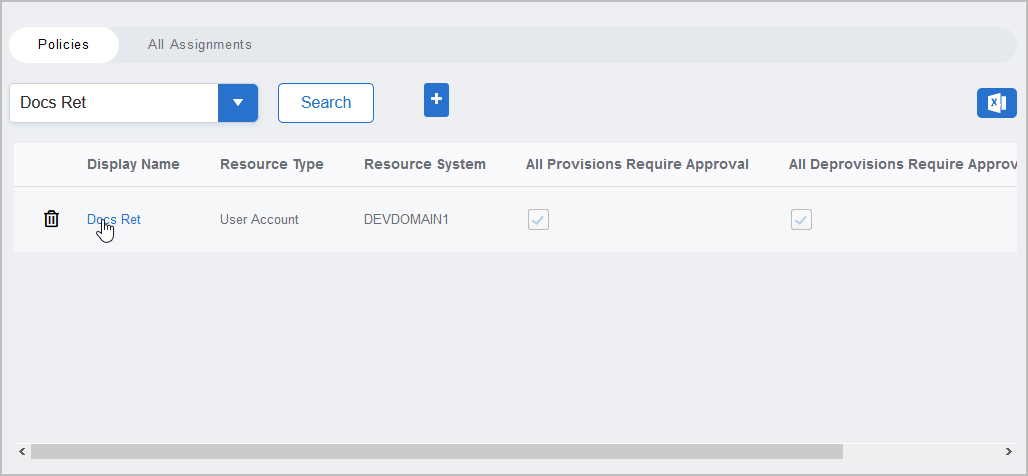The height and width of the screenshot is (476, 1028).
Task: Delete the Docs Ret policy with trash icon
Action: tap(52, 219)
